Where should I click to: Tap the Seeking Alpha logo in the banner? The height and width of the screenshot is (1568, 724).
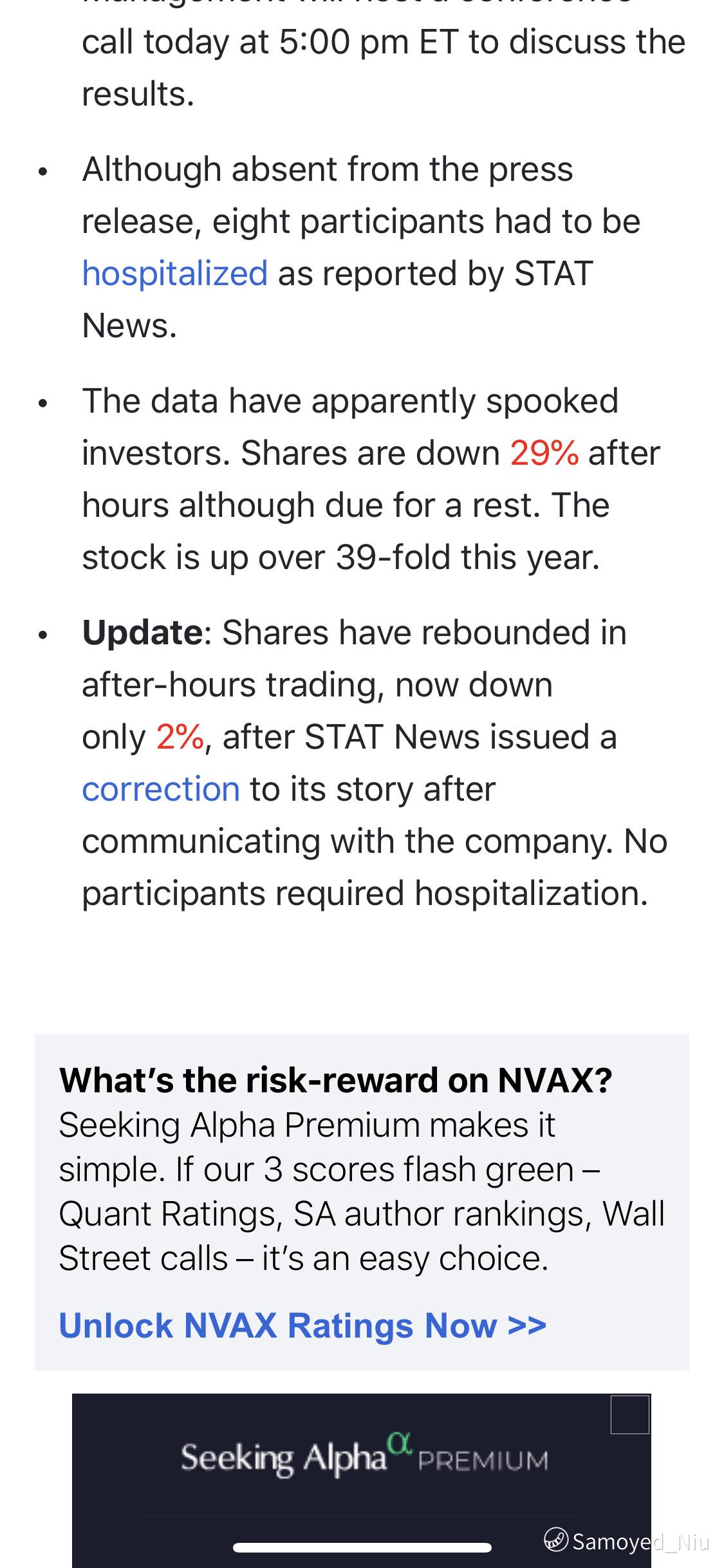pyautogui.click(x=284, y=1459)
